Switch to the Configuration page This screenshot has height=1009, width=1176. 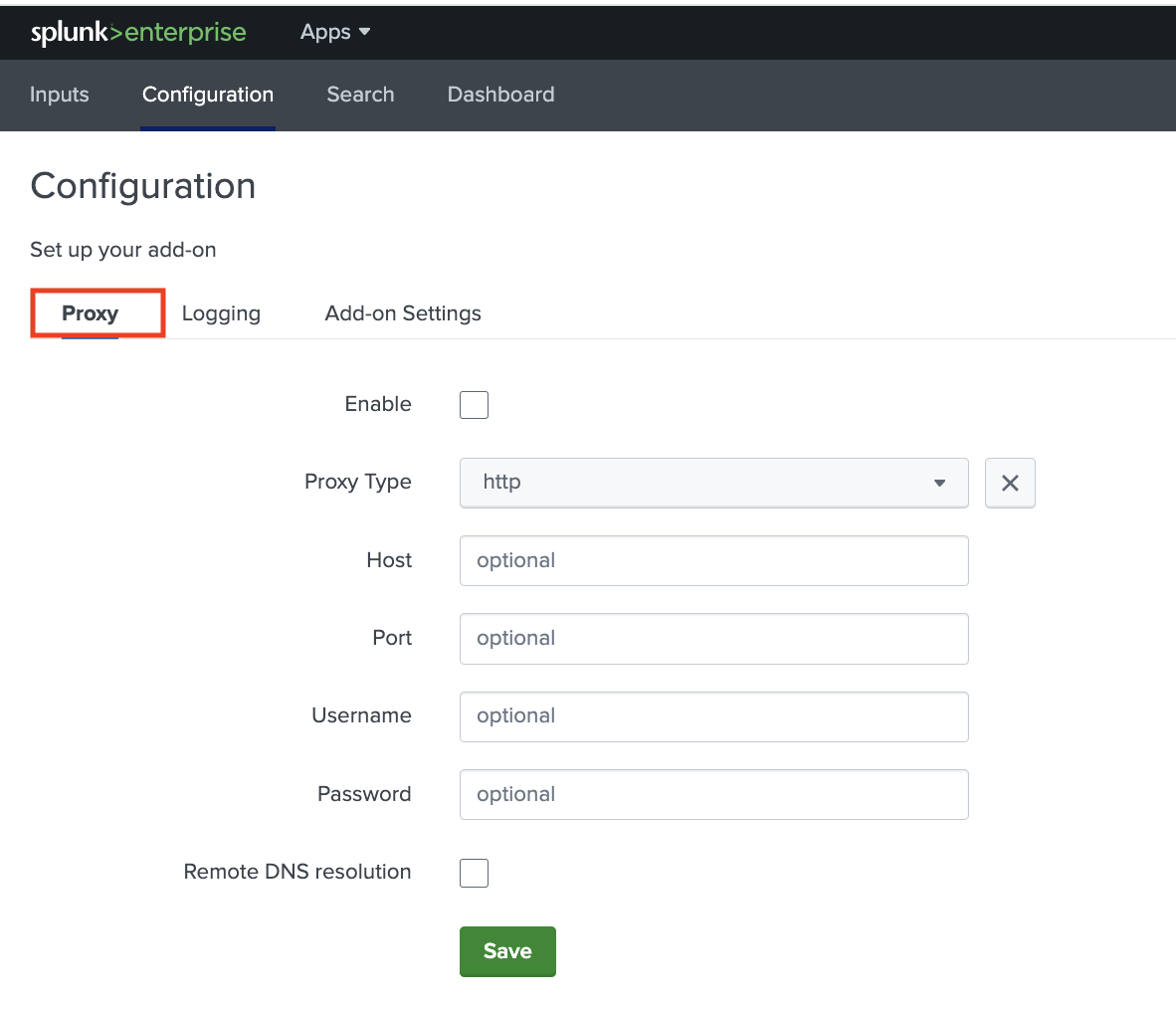click(x=207, y=95)
